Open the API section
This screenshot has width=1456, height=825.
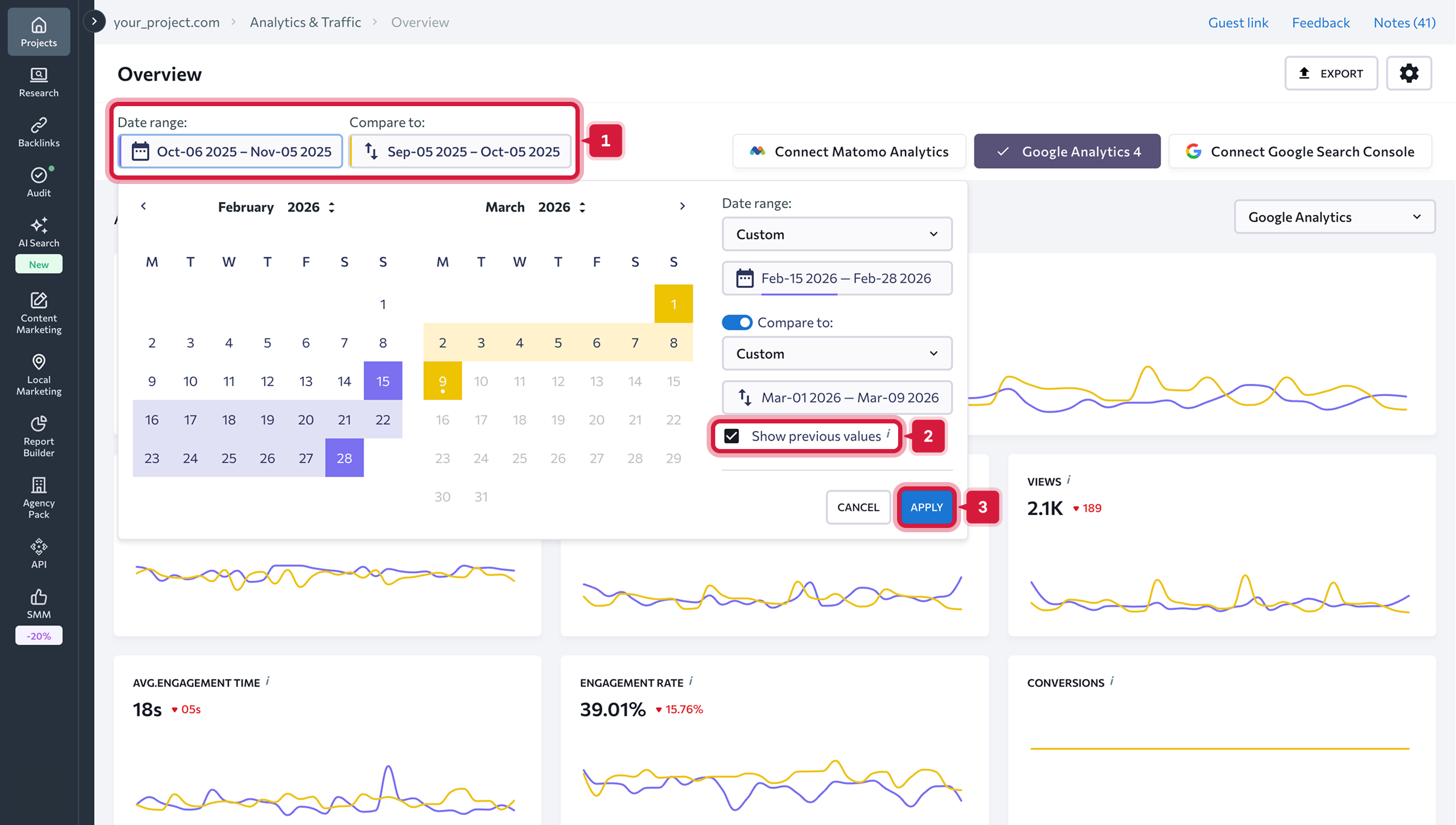tap(38, 552)
